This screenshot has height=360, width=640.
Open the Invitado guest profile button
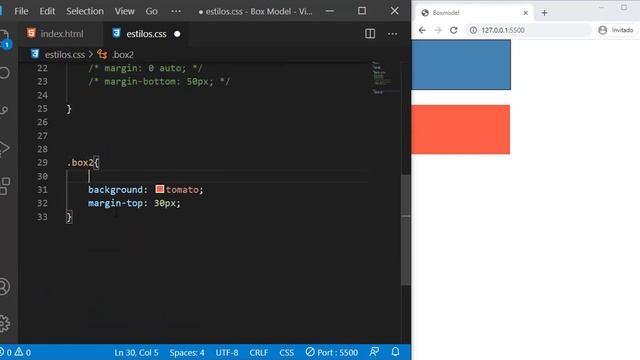tap(616, 30)
